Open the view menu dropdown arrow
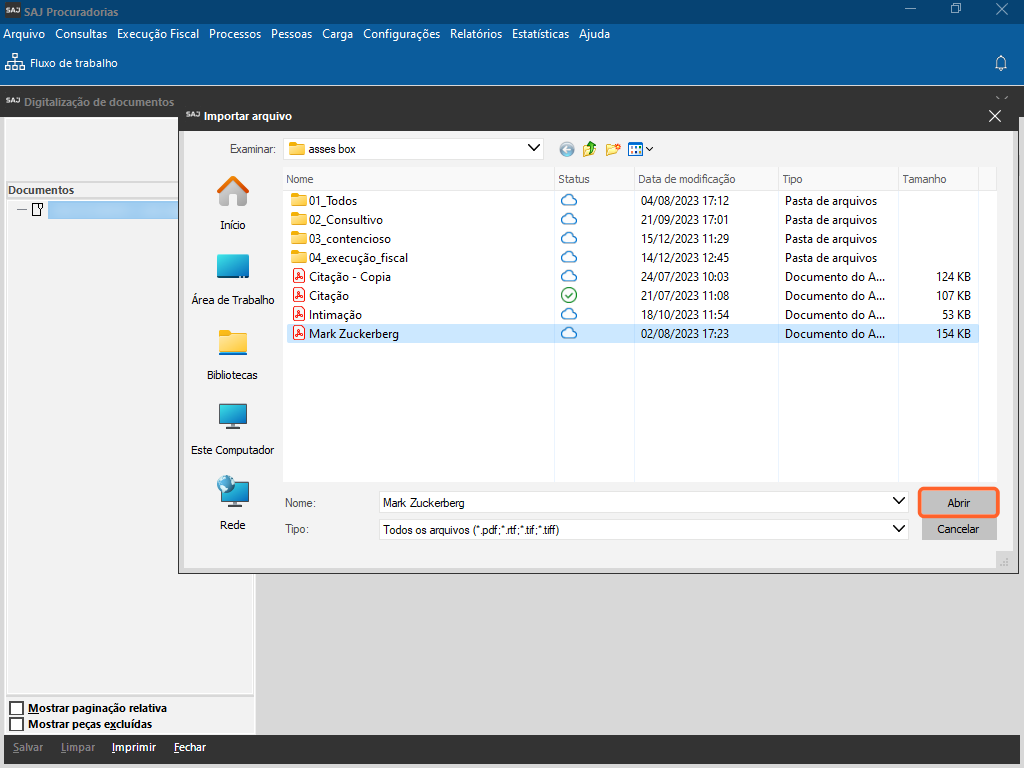 click(650, 149)
